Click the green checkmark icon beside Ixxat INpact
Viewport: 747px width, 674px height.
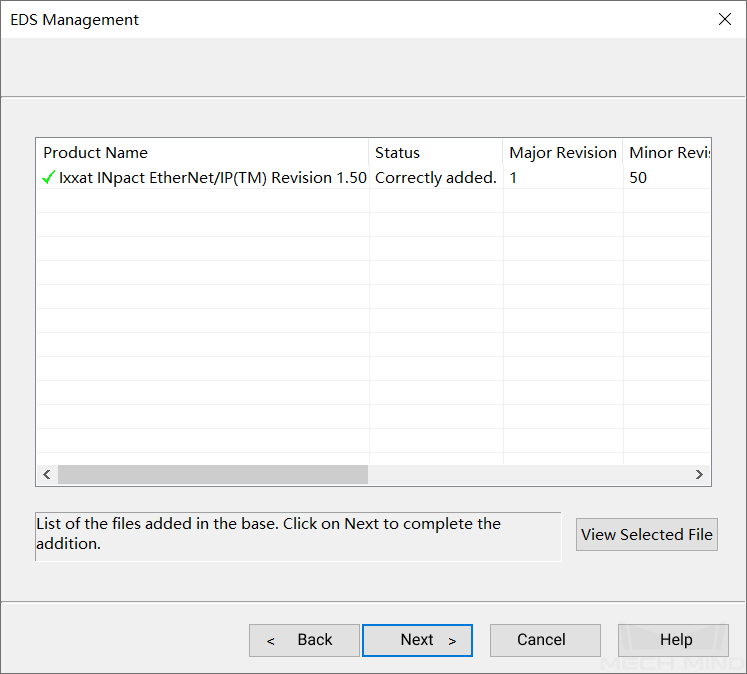[48, 178]
